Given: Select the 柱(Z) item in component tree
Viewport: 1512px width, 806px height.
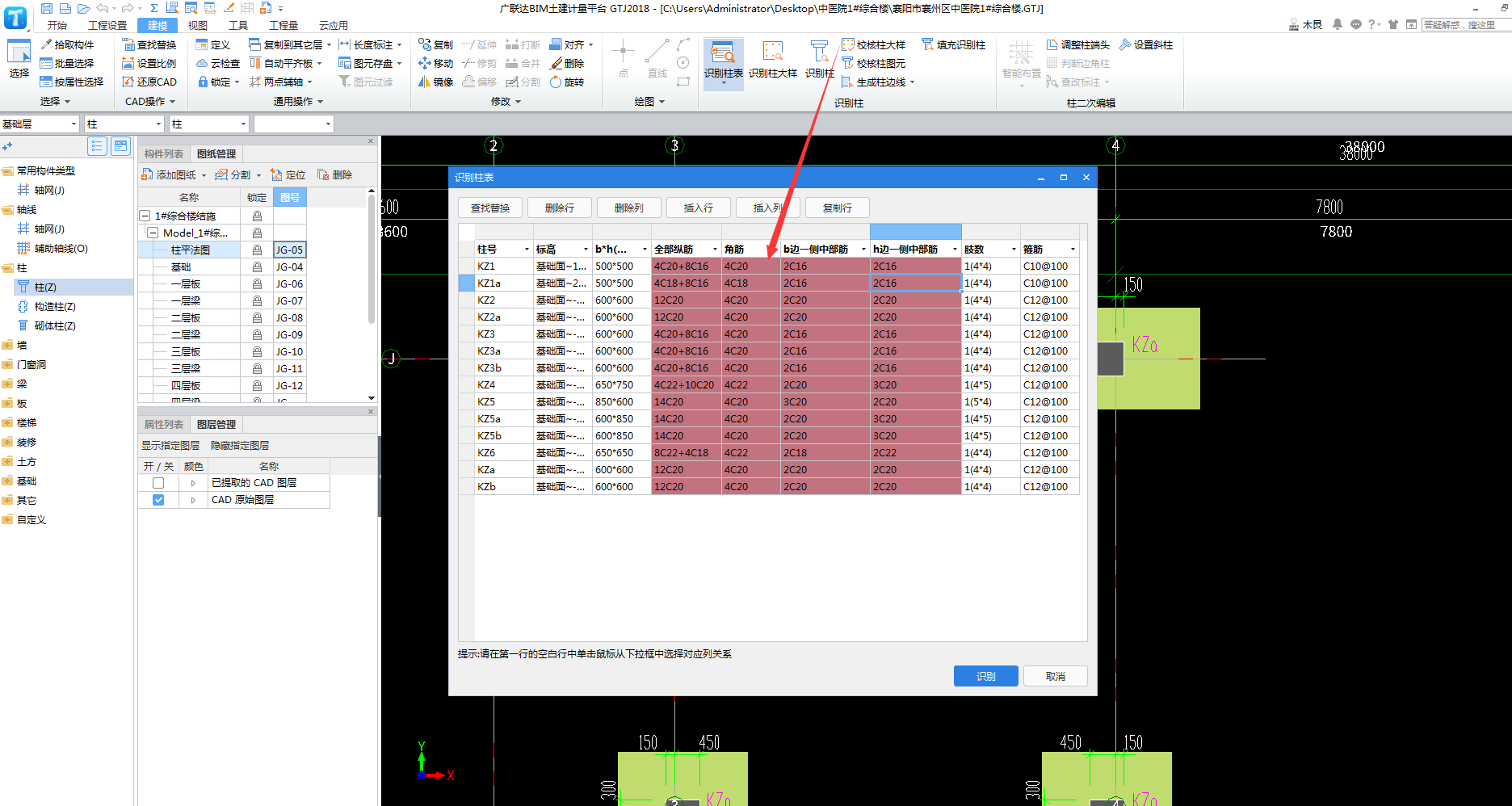Looking at the screenshot, I should 45,288.
